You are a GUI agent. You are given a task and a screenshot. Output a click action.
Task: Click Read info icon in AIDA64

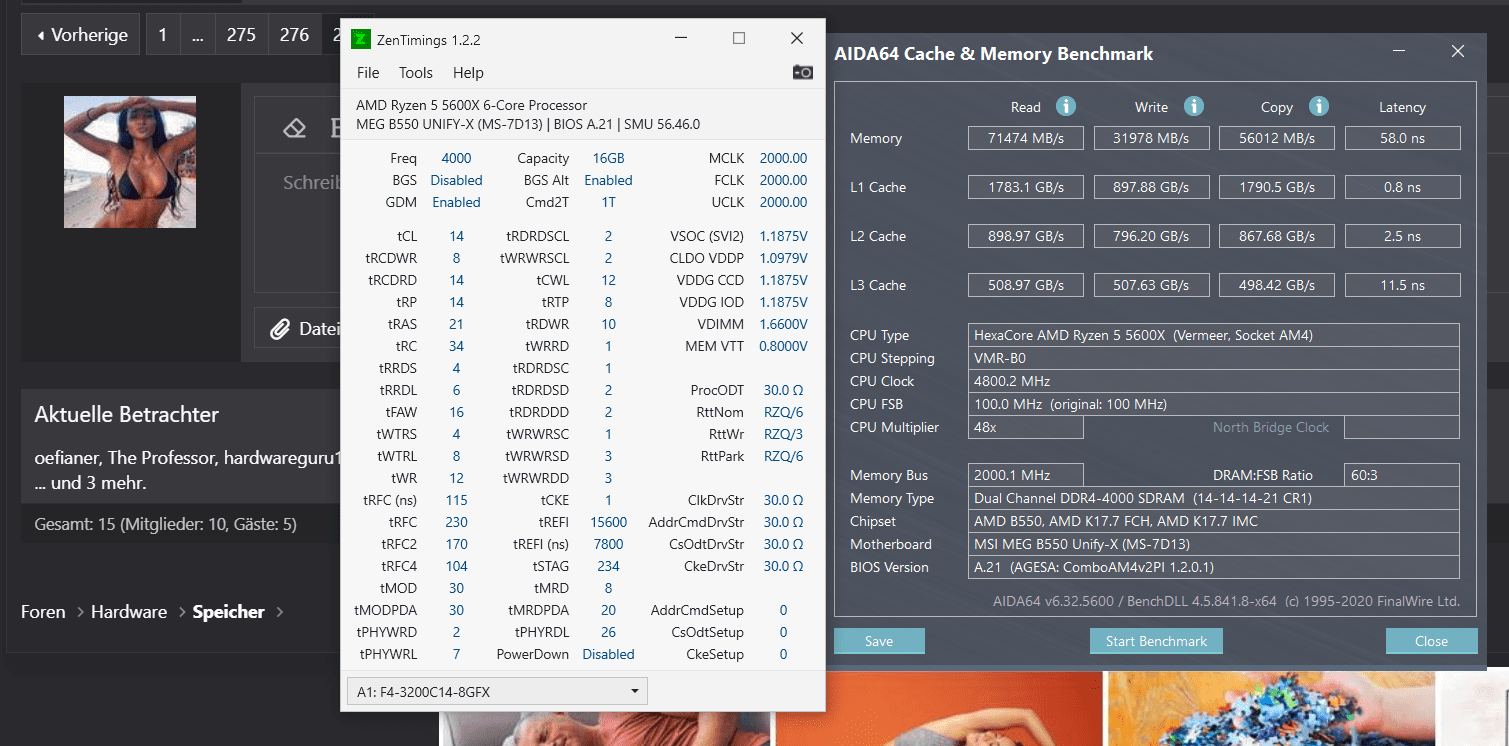(x=1066, y=106)
